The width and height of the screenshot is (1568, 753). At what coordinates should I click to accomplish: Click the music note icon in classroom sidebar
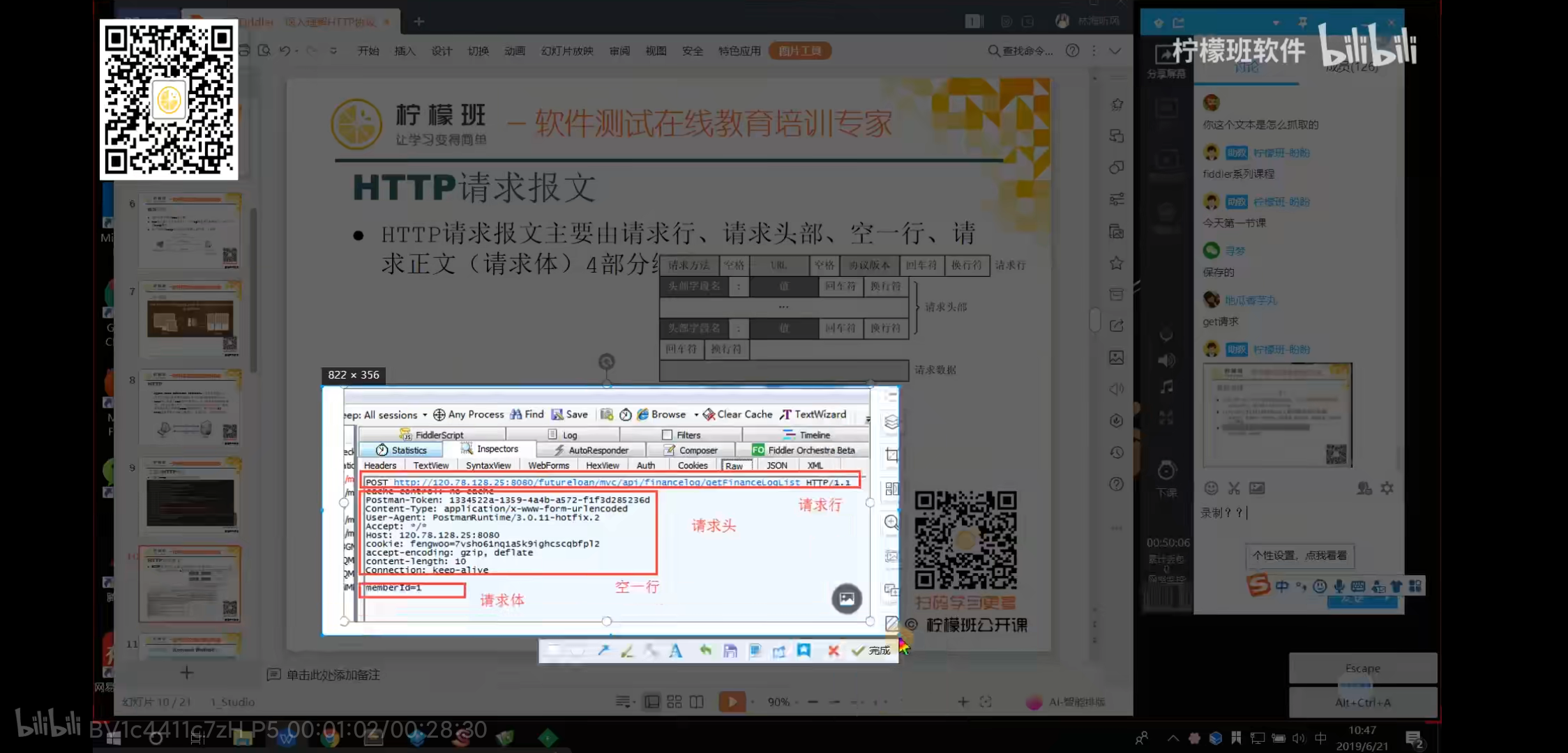pyautogui.click(x=1167, y=387)
